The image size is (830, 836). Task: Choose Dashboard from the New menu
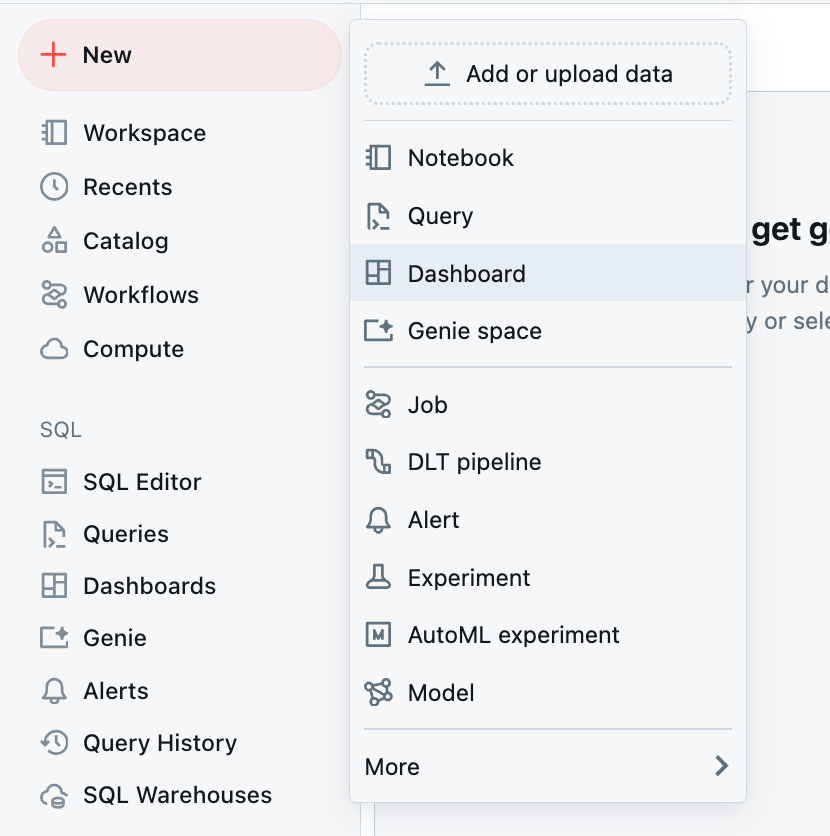466,273
